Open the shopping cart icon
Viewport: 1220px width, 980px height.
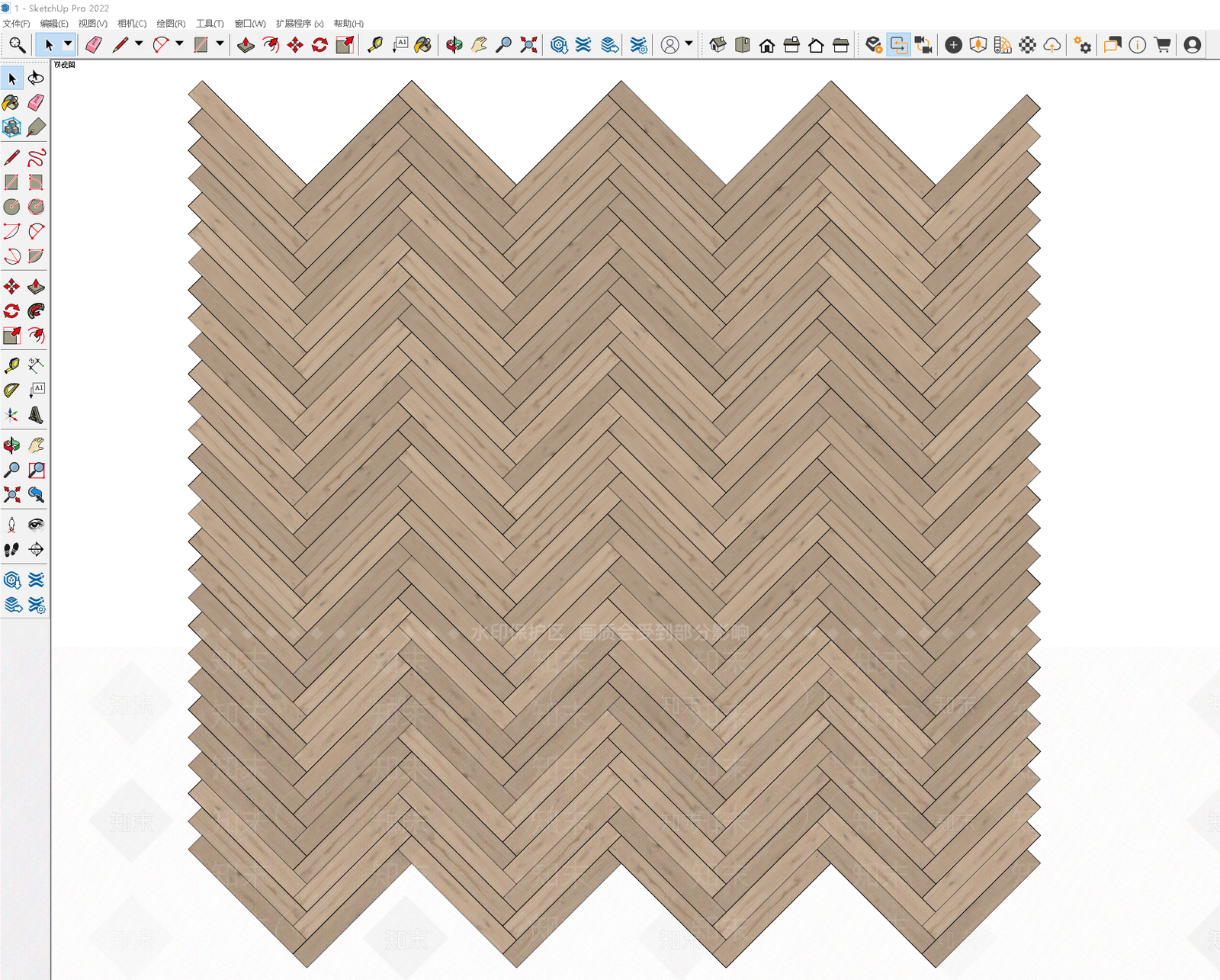pos(1162,45)
